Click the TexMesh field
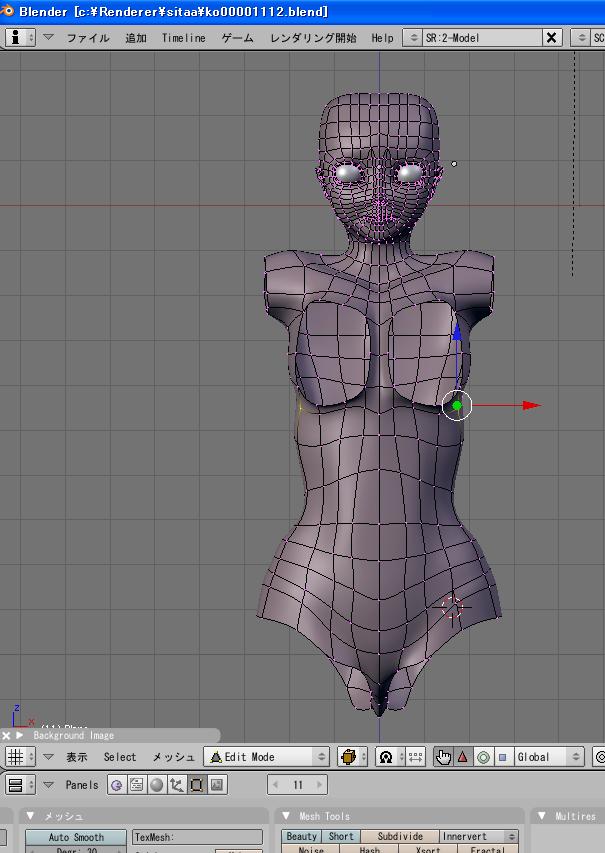Viewport: 605px width, 853px height. [x=197, y=837]
